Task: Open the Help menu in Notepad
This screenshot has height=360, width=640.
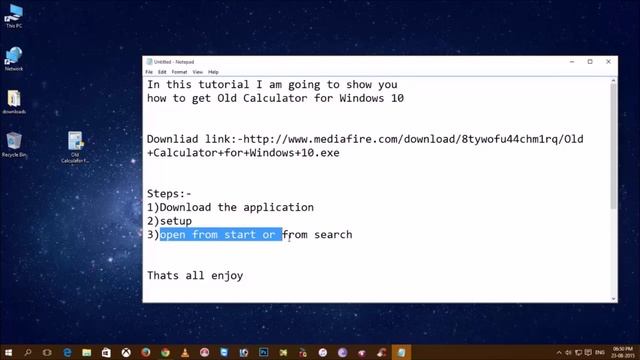Action: (x=213, y=72)
